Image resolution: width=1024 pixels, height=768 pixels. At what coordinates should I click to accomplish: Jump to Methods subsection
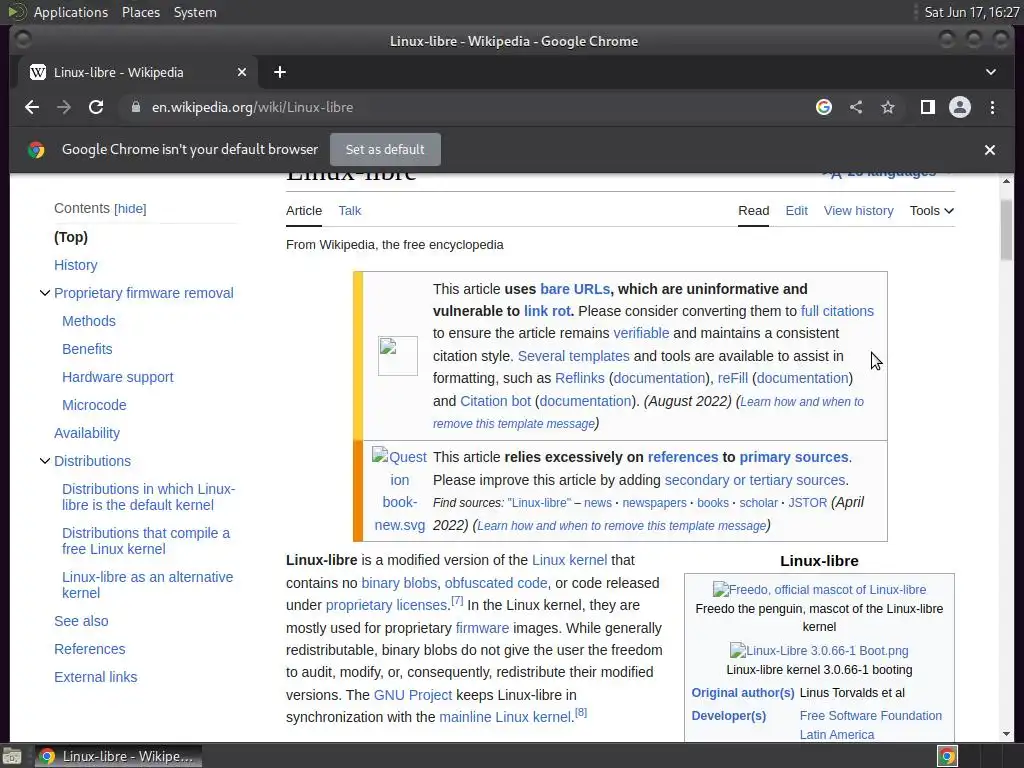pyautogui.click(x=89, y=321)
